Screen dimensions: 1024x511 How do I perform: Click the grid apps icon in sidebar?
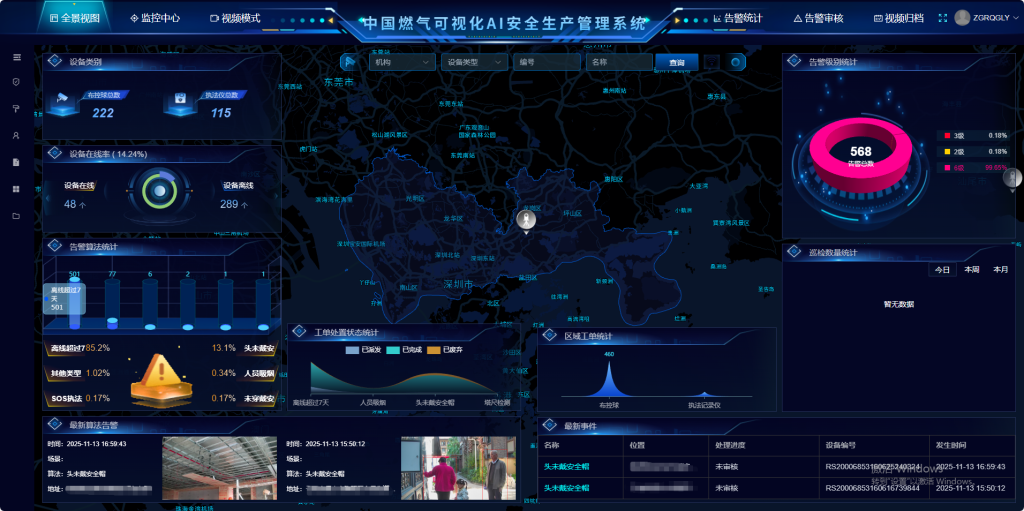pyautogui.click(x=16, y=188)
